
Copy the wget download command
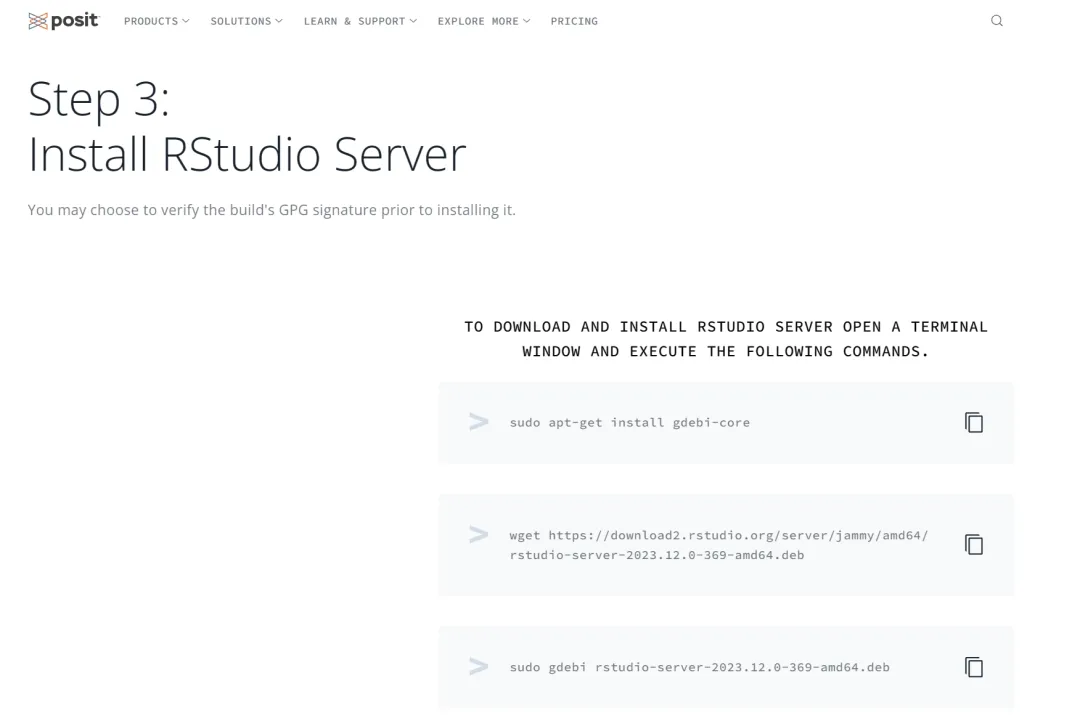tap(973, 544)
